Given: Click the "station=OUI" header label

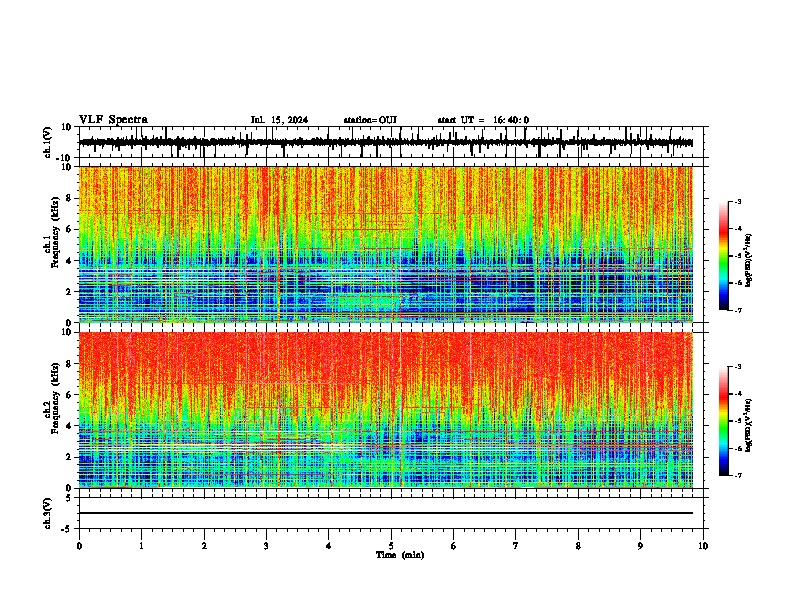Looking at the screenshot, I should [370, 120].
